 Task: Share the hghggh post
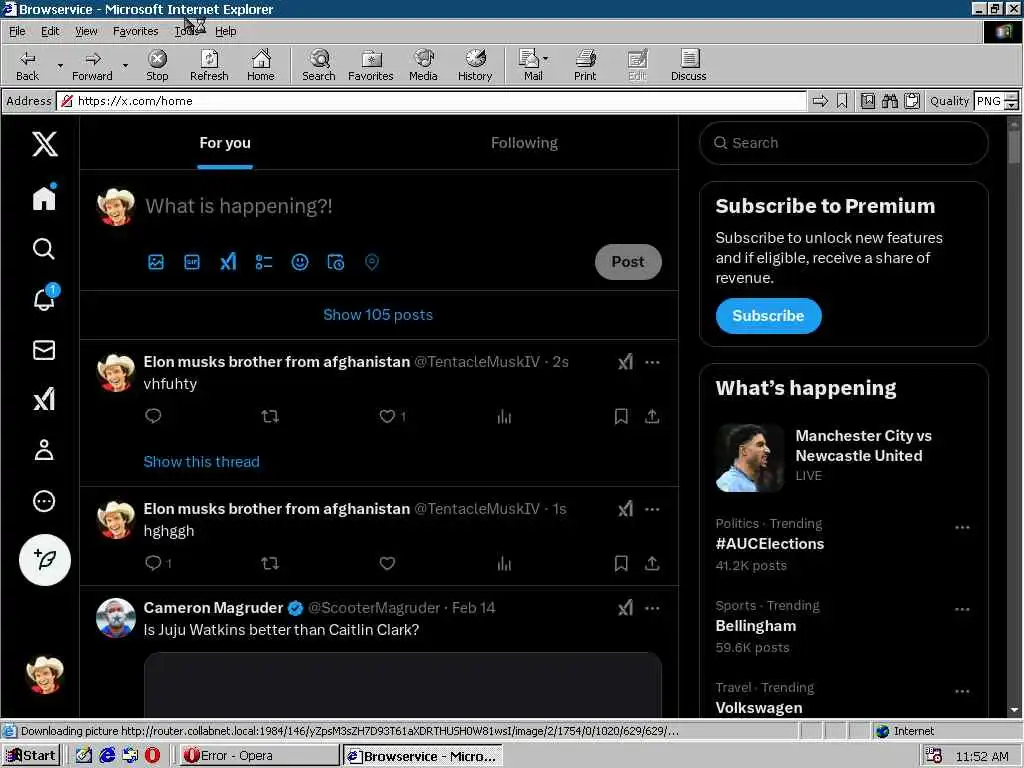click(652, 563)
